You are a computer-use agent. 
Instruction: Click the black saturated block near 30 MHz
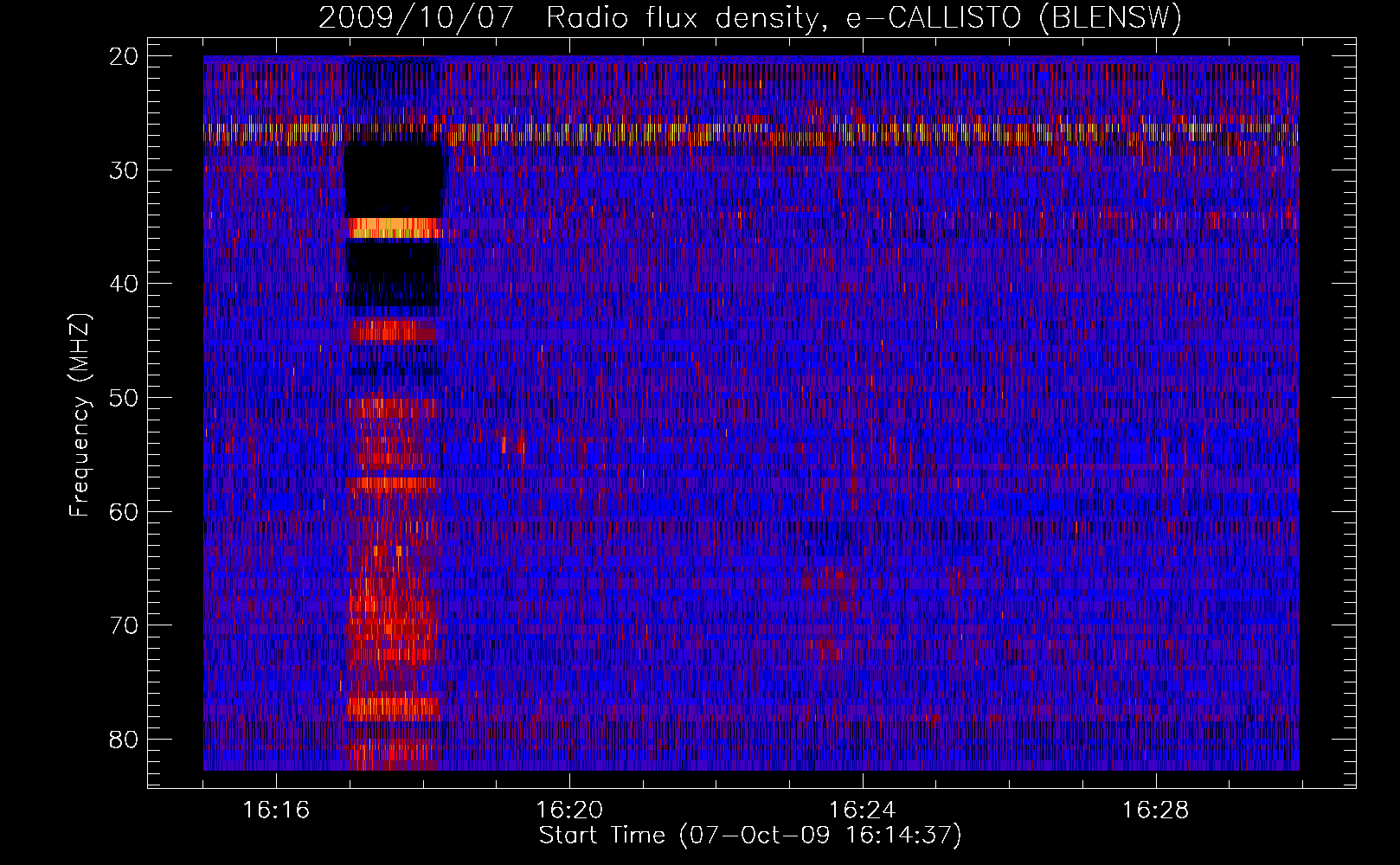[x=395, y=181]
